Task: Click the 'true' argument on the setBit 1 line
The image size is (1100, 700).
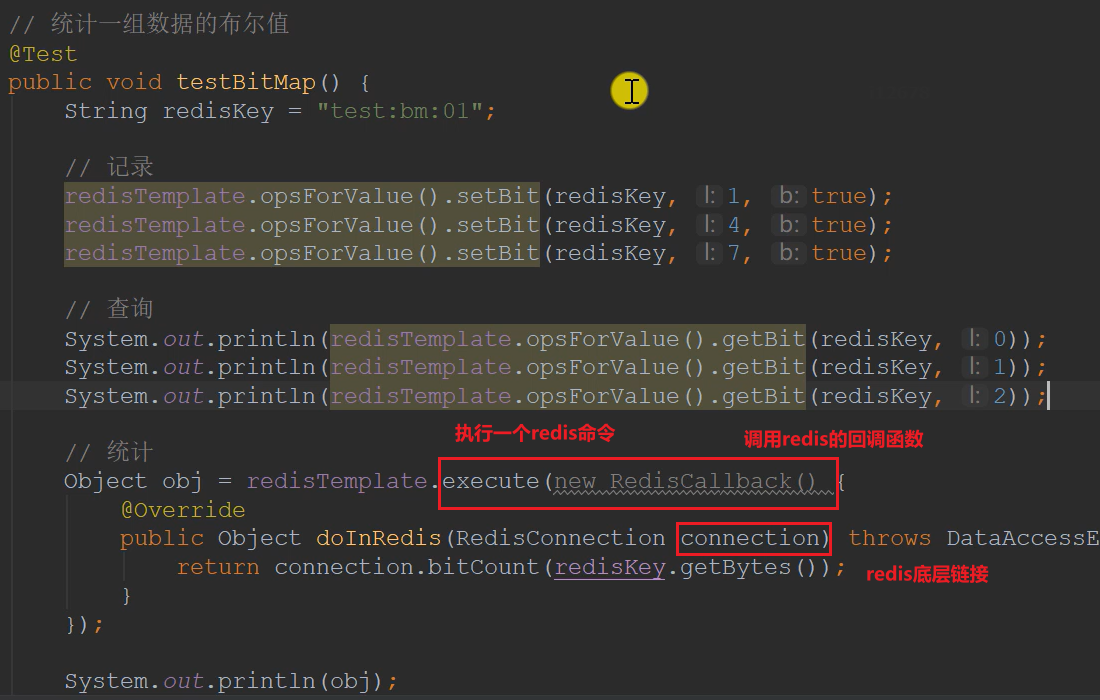Action: tap(839, 196)
